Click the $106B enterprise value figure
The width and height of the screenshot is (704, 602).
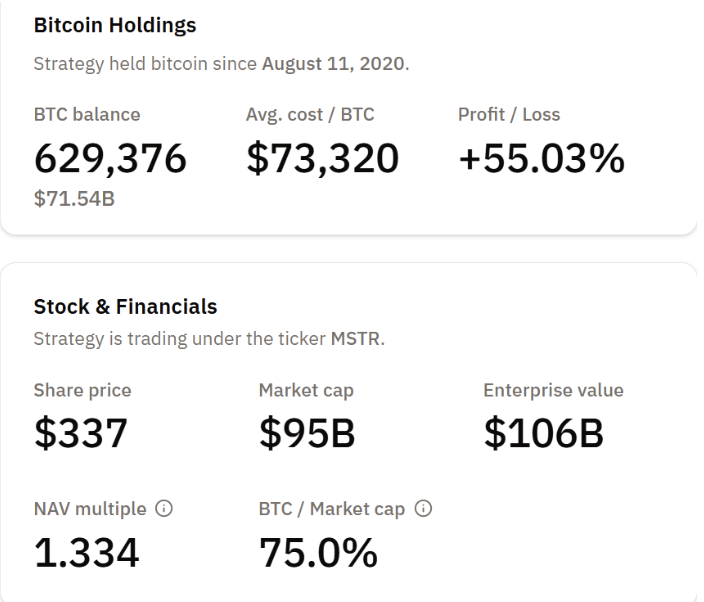point(543,432)
